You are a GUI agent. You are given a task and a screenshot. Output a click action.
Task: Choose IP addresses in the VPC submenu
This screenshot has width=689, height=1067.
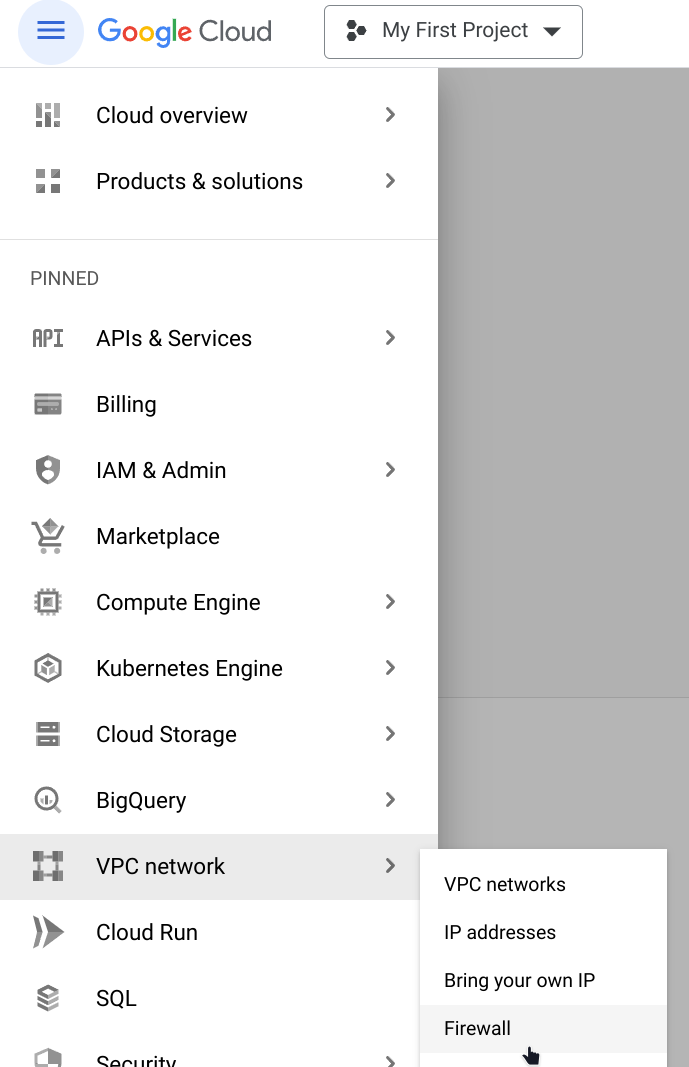coord(500,932)
